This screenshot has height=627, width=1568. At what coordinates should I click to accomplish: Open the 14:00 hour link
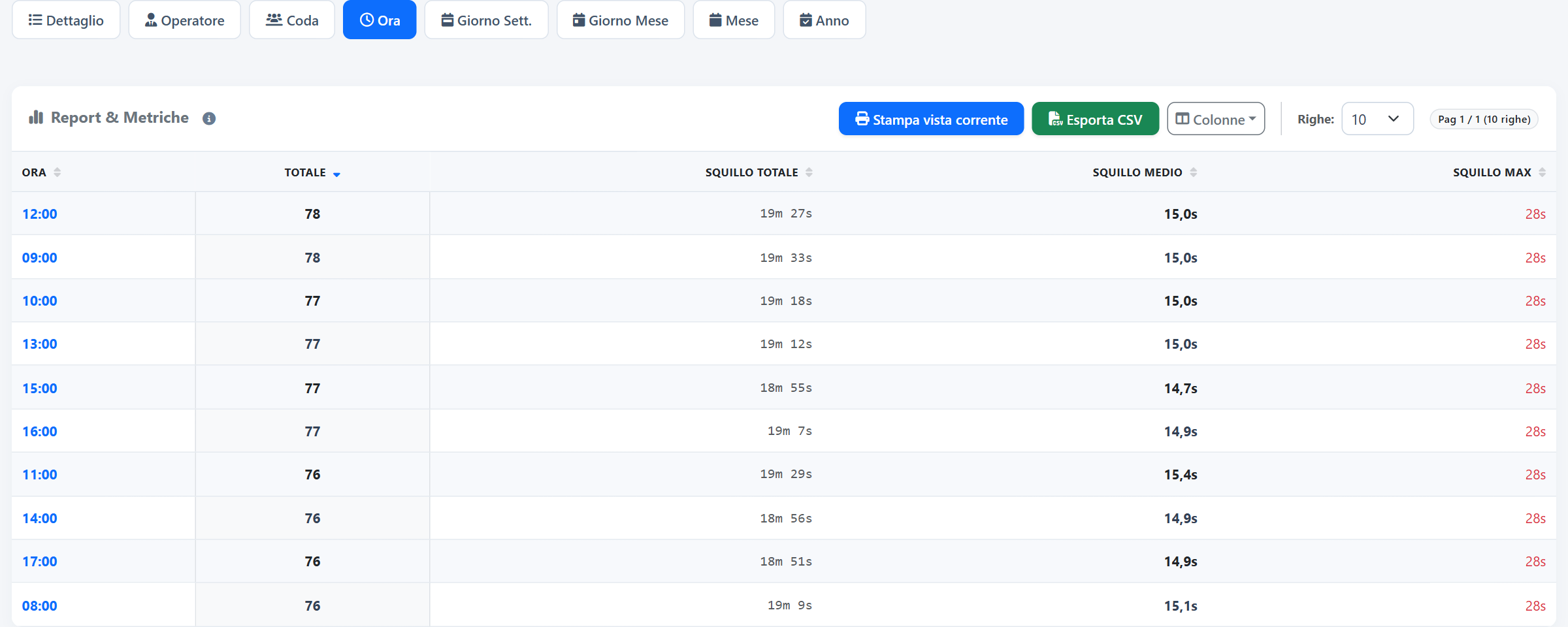40,519
